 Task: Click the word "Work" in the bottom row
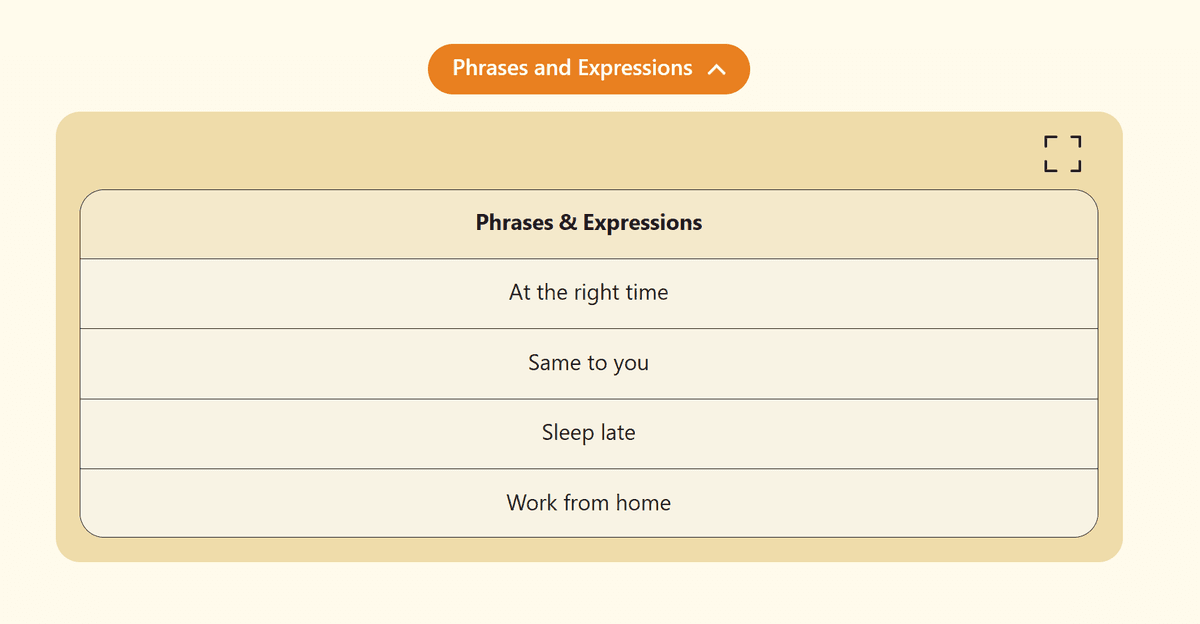(530, 503)
